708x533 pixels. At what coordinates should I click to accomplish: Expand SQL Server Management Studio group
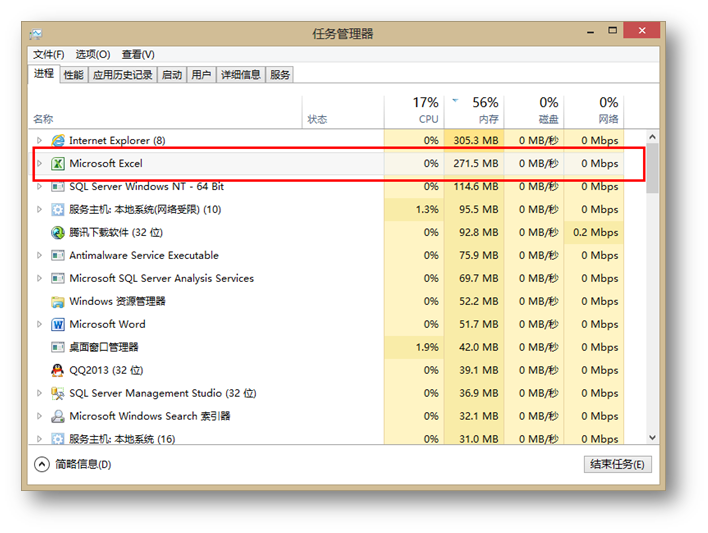tap(39, 393)
